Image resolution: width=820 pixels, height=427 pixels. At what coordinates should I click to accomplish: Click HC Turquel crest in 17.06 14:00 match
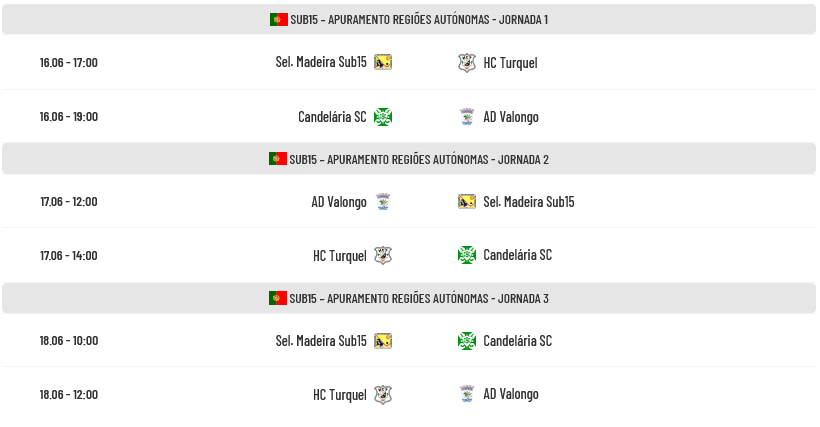point(383,256)
